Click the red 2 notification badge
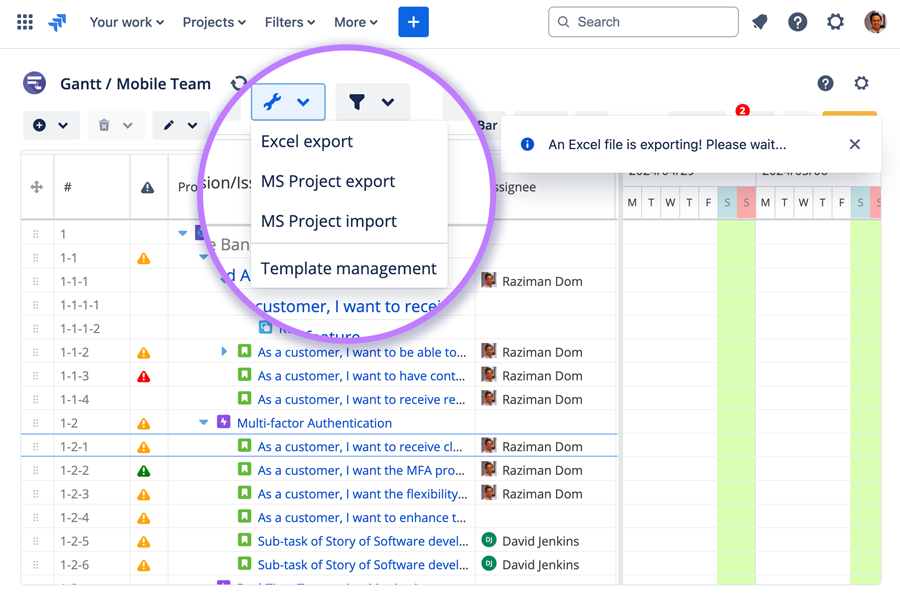The height and width of the screenshot is (595, 900). coord(742,110)
